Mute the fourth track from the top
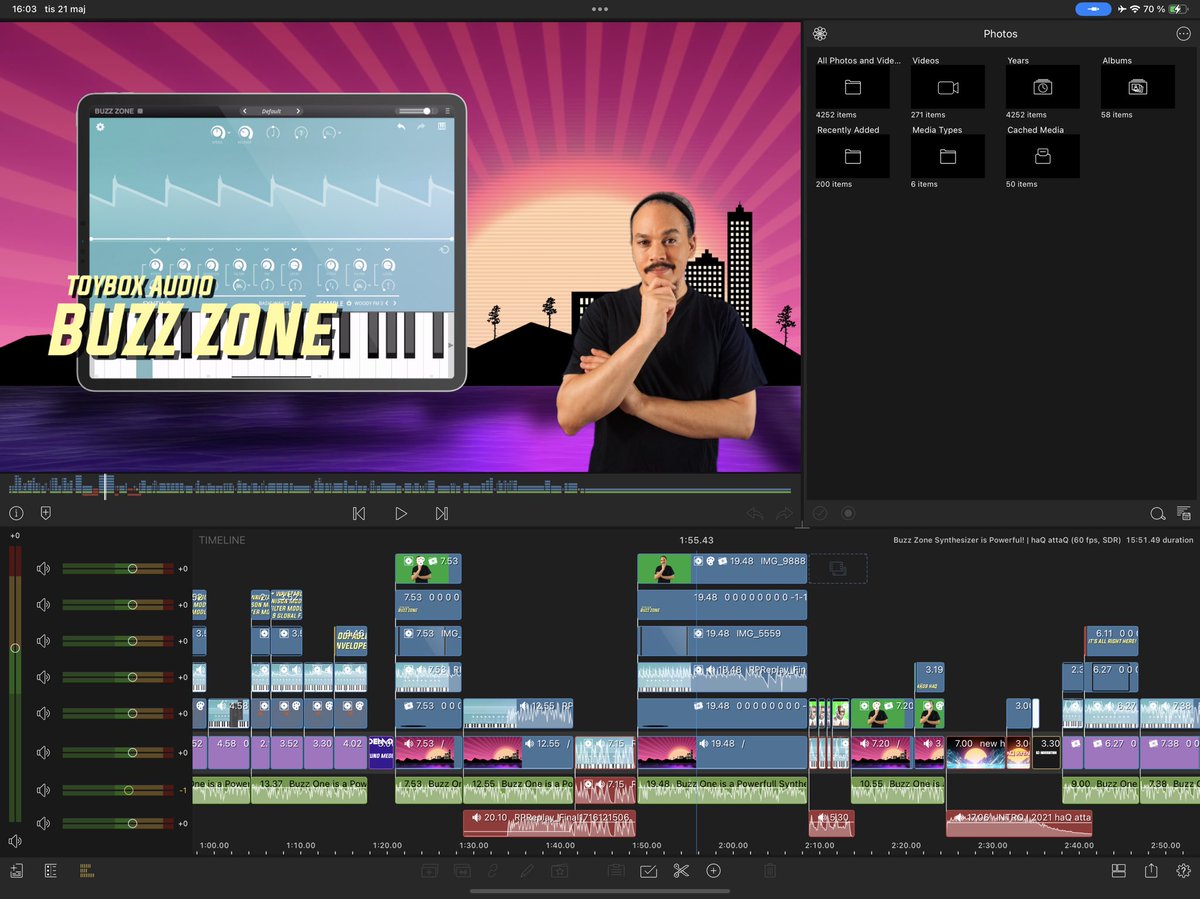Screen dimensions: 1200x899 point(43,677)
